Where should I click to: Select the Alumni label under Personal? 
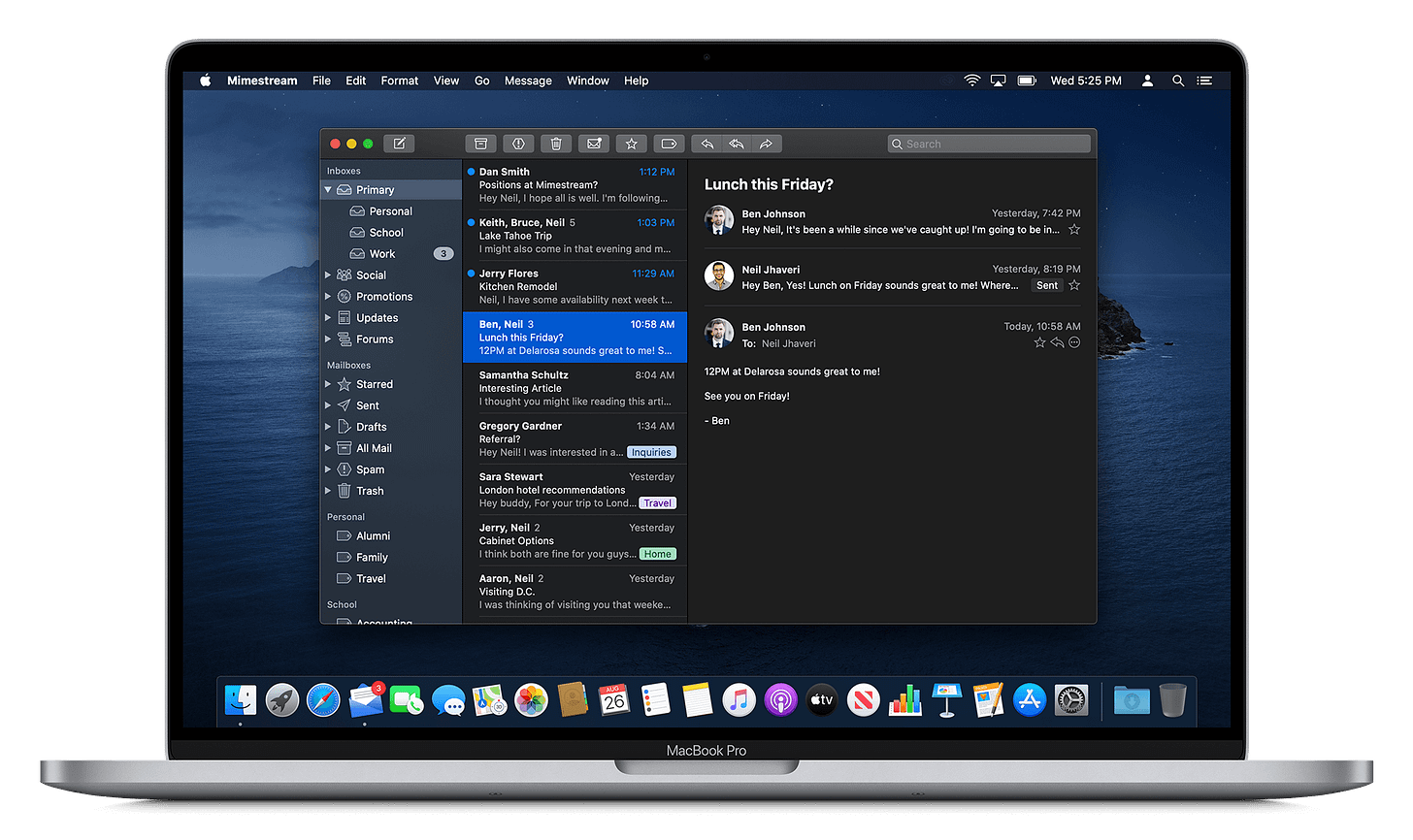pos(391,536)
